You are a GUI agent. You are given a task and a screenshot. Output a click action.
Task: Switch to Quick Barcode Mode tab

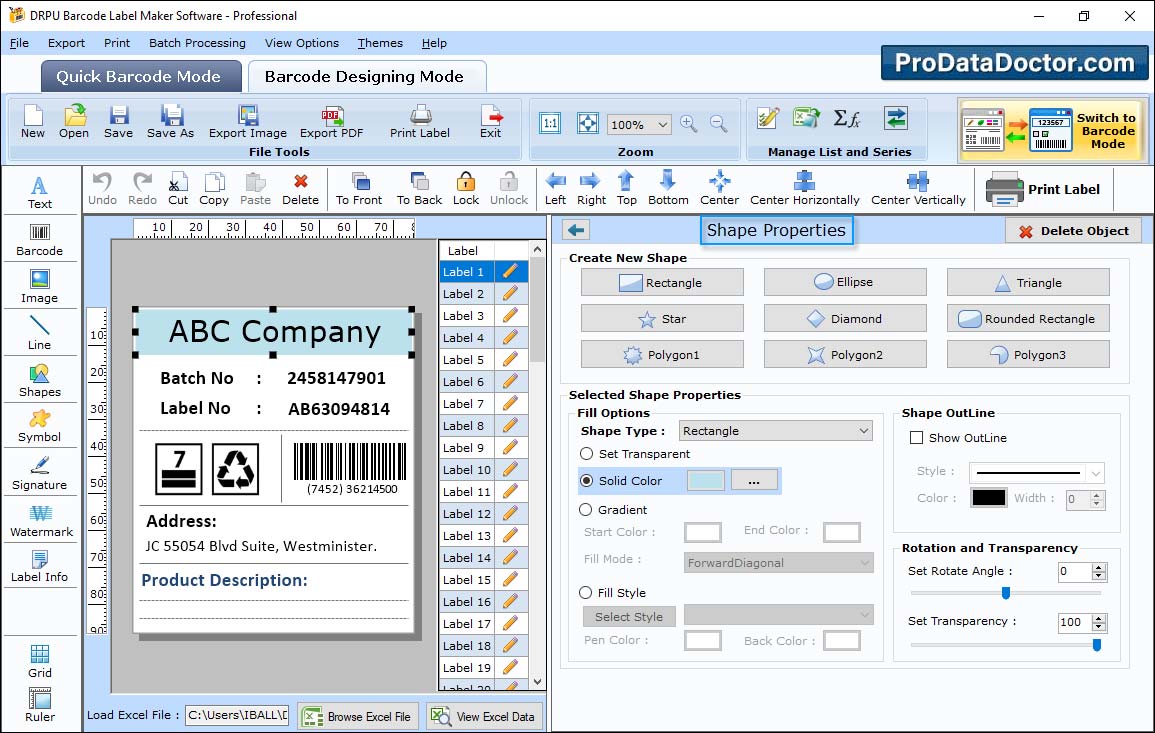139,77
